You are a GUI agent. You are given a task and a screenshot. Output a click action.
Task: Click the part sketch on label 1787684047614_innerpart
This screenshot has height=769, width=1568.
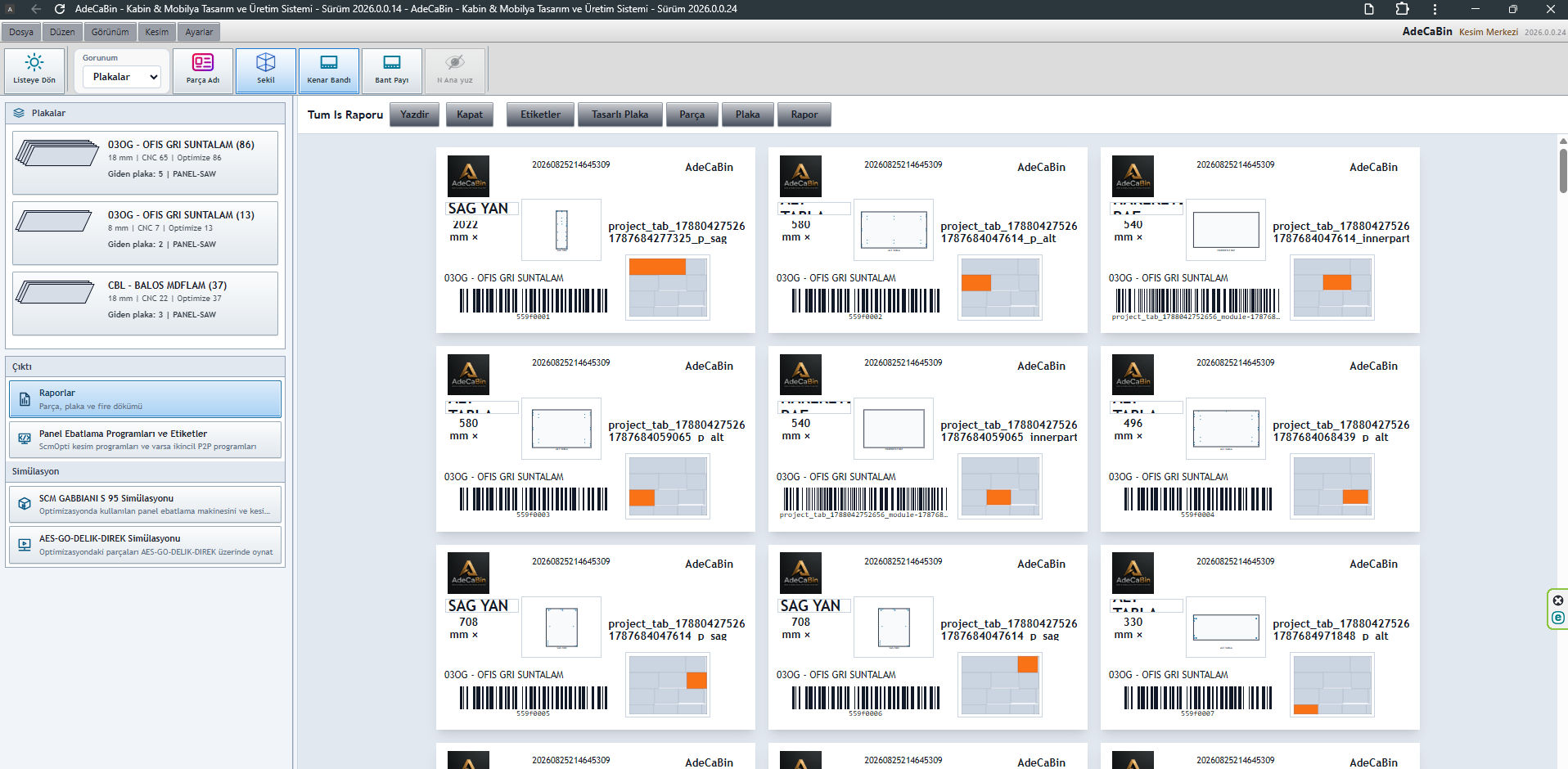[x=1226, y=230]
